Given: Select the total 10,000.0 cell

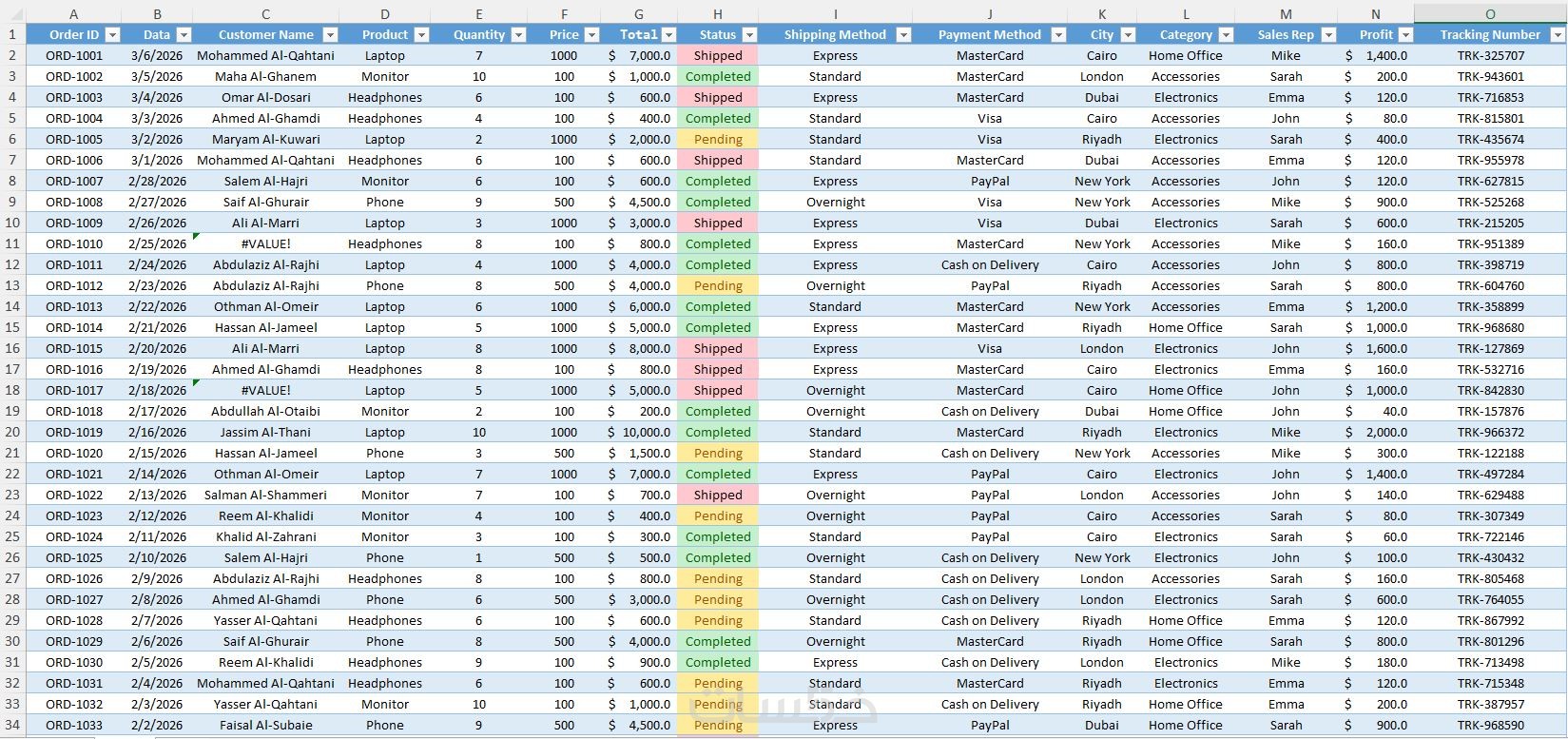Looking at the screenshot, I should 639,432.
